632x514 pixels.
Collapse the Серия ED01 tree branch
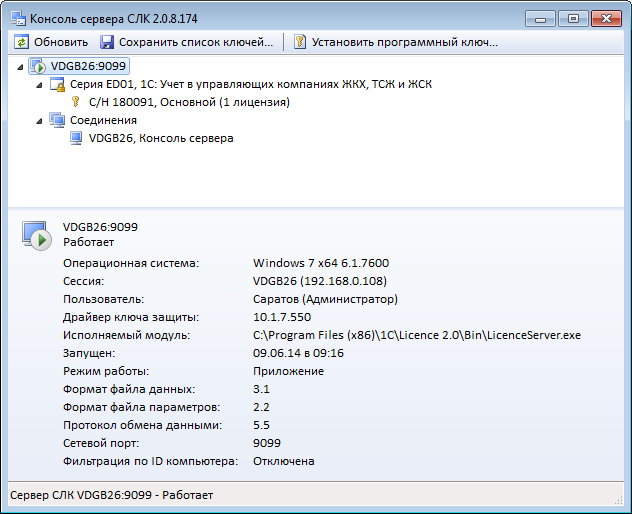pyautogui.click(x=39, y=85)
